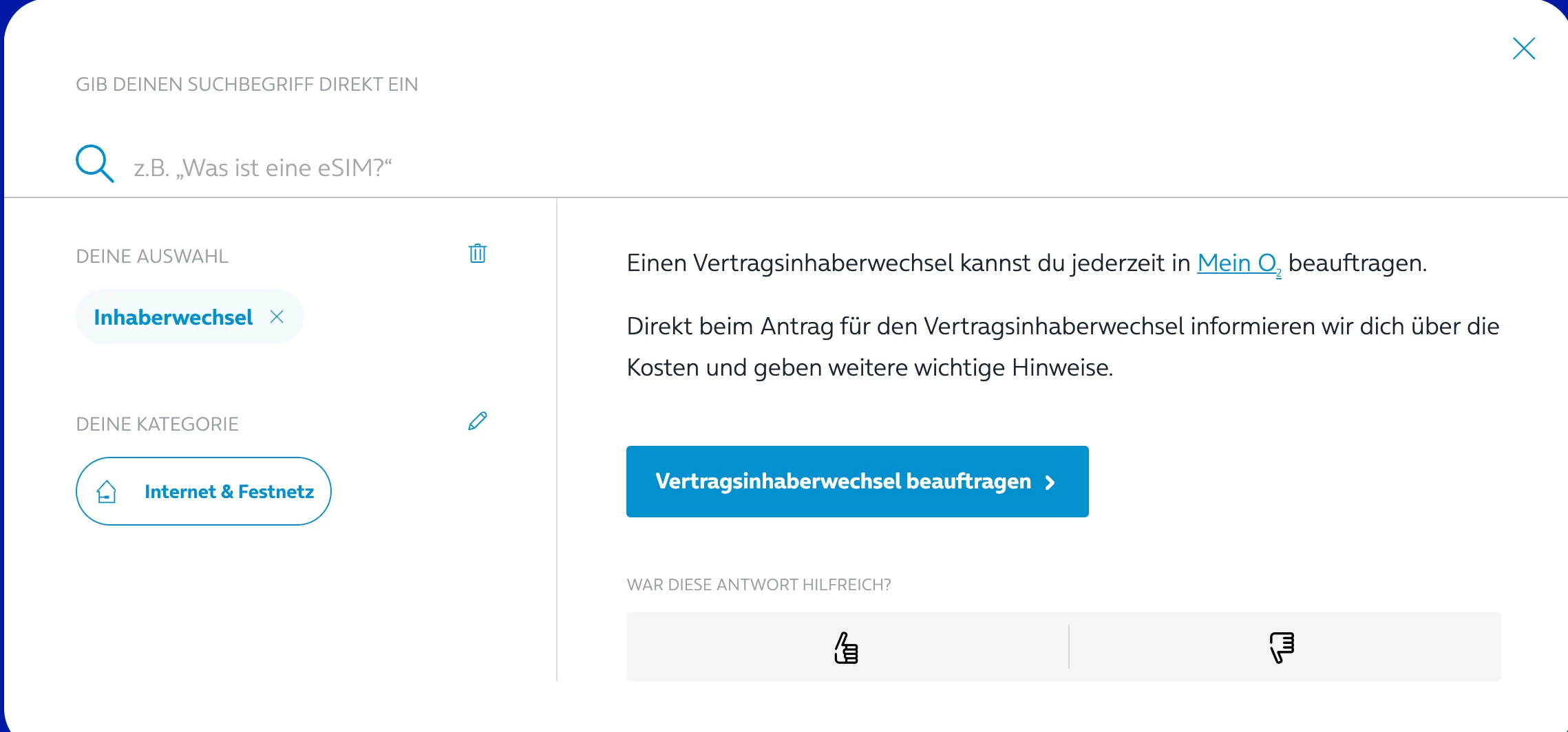Click the "Gib deinen Suchbegriff direkt ein" heading
The image size is (1568, 732).
(246, 85)
